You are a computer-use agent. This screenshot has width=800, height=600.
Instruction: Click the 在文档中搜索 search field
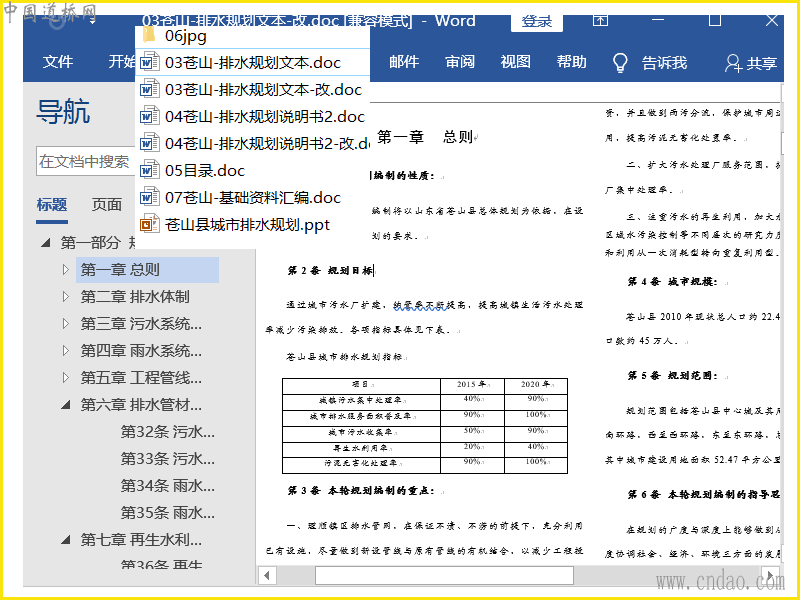pyautogui.click(x=85, y=162)
